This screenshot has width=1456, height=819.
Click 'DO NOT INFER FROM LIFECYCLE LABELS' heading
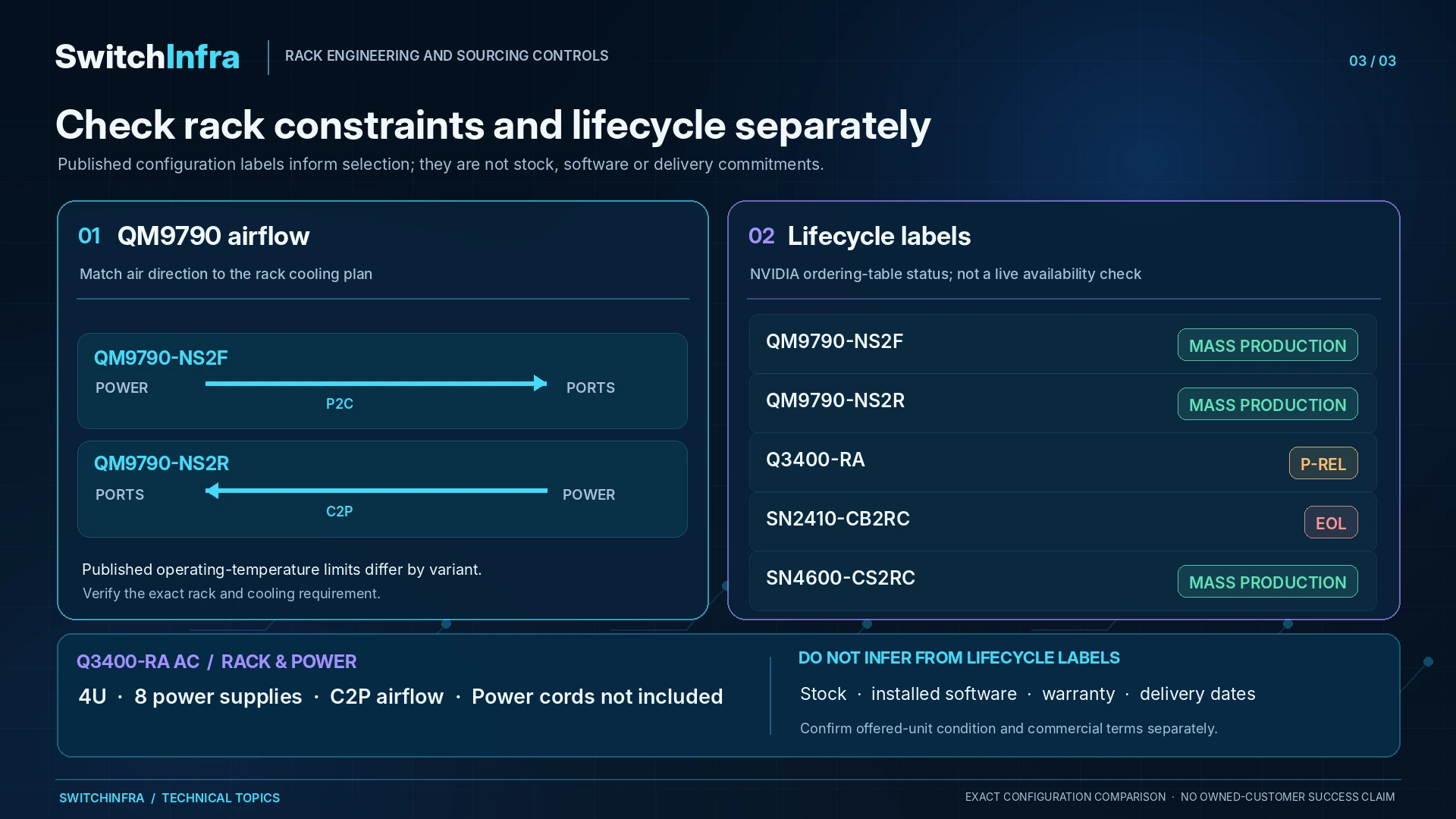point(959,657)
